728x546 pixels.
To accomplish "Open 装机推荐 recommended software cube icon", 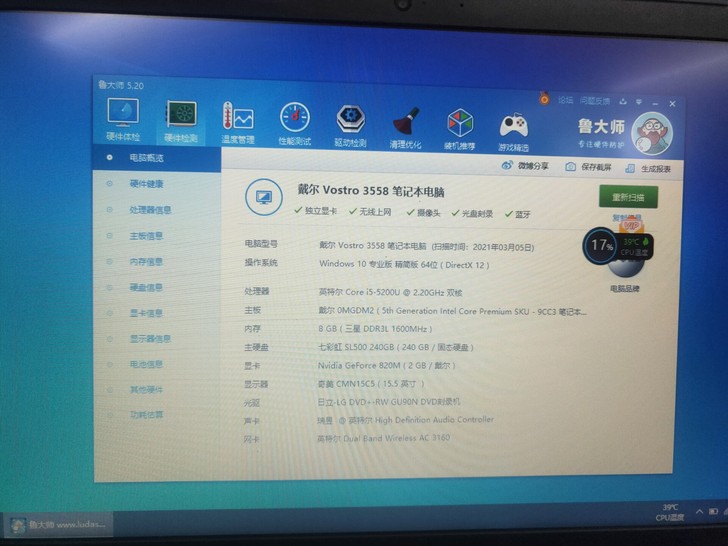I will point(460,130).
